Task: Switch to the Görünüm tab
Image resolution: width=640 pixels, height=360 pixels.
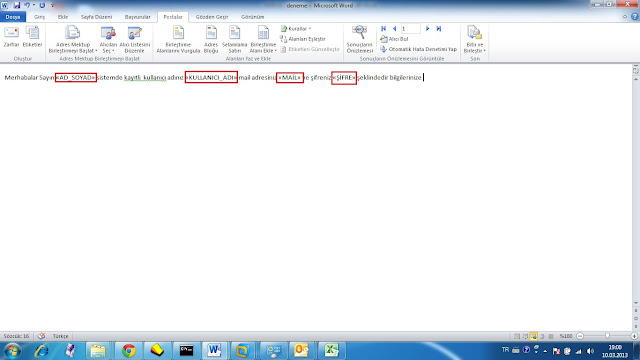Action: tap(253, 17)
